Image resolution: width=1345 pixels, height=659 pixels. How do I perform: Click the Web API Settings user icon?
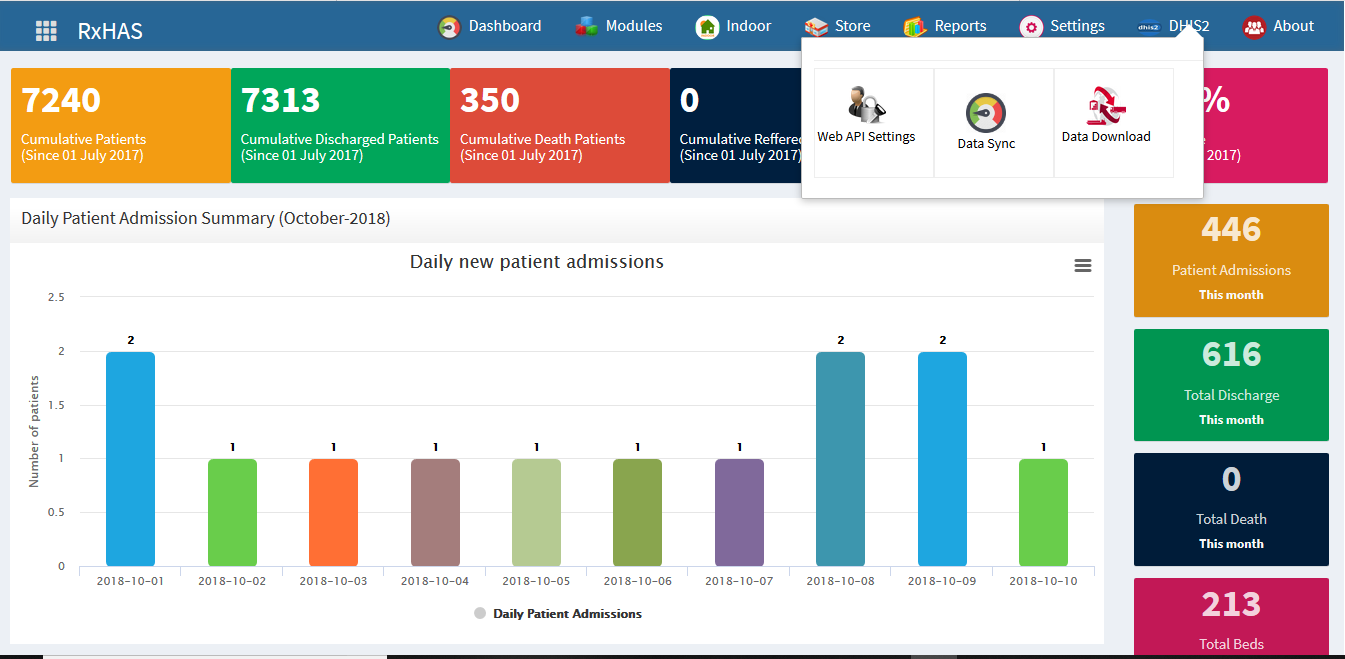tap(865, 104)
